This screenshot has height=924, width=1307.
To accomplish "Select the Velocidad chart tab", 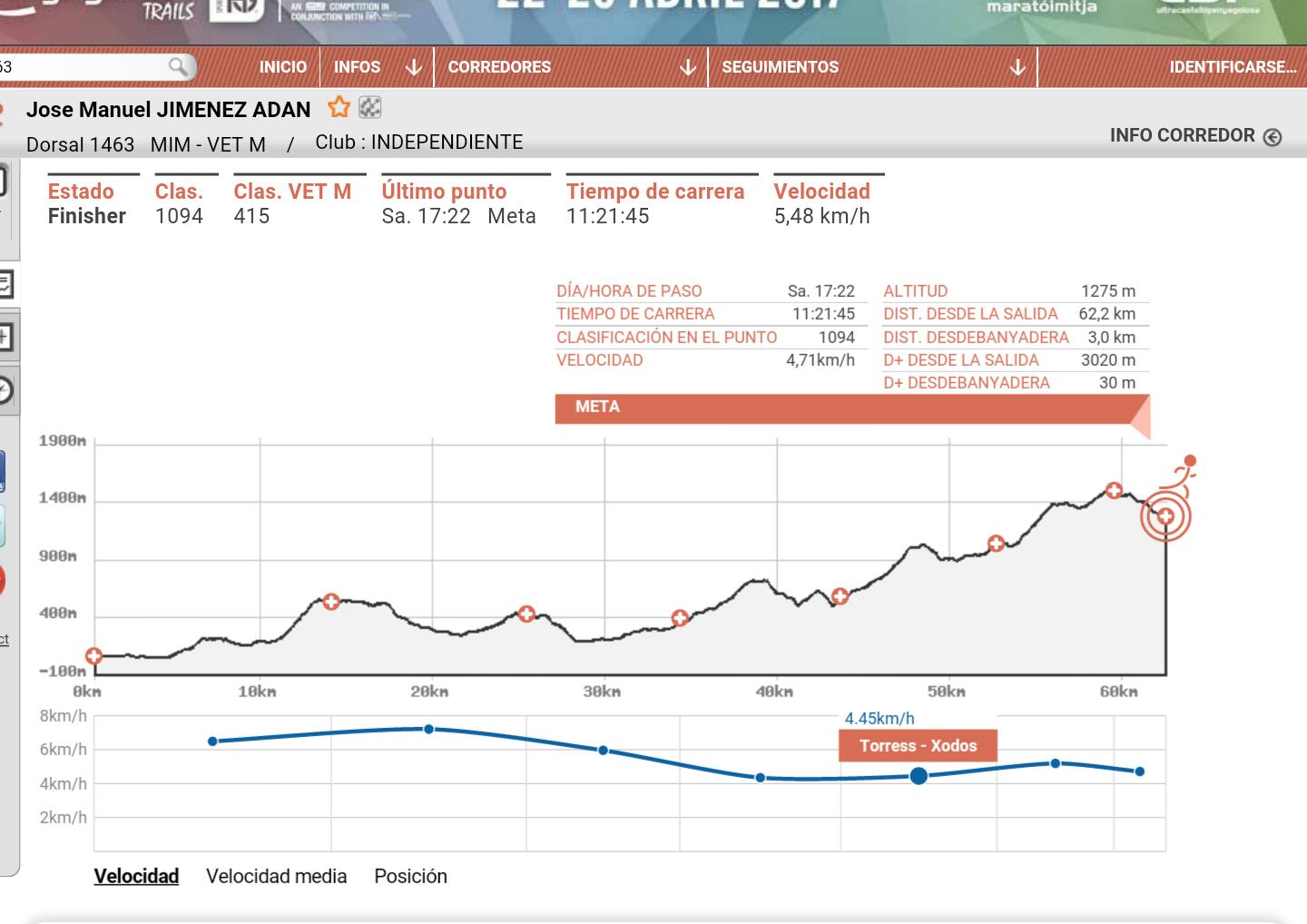I will [136, 876].
